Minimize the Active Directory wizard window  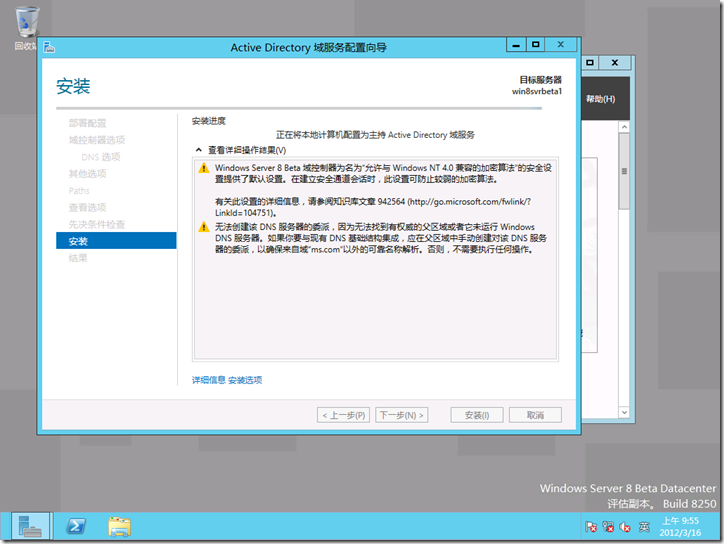point(516,45)
